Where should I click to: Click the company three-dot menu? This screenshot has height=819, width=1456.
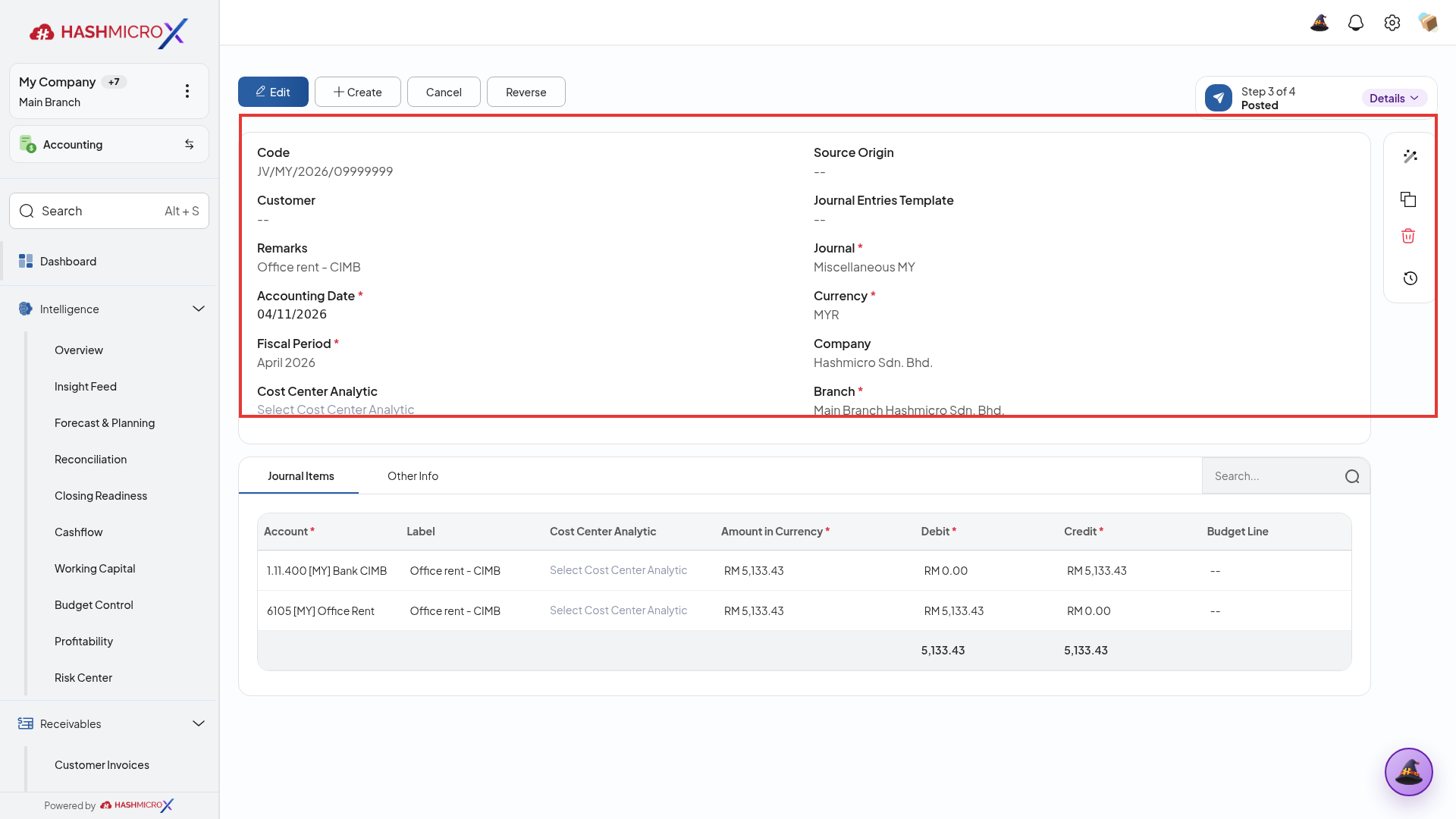point(187,91)
